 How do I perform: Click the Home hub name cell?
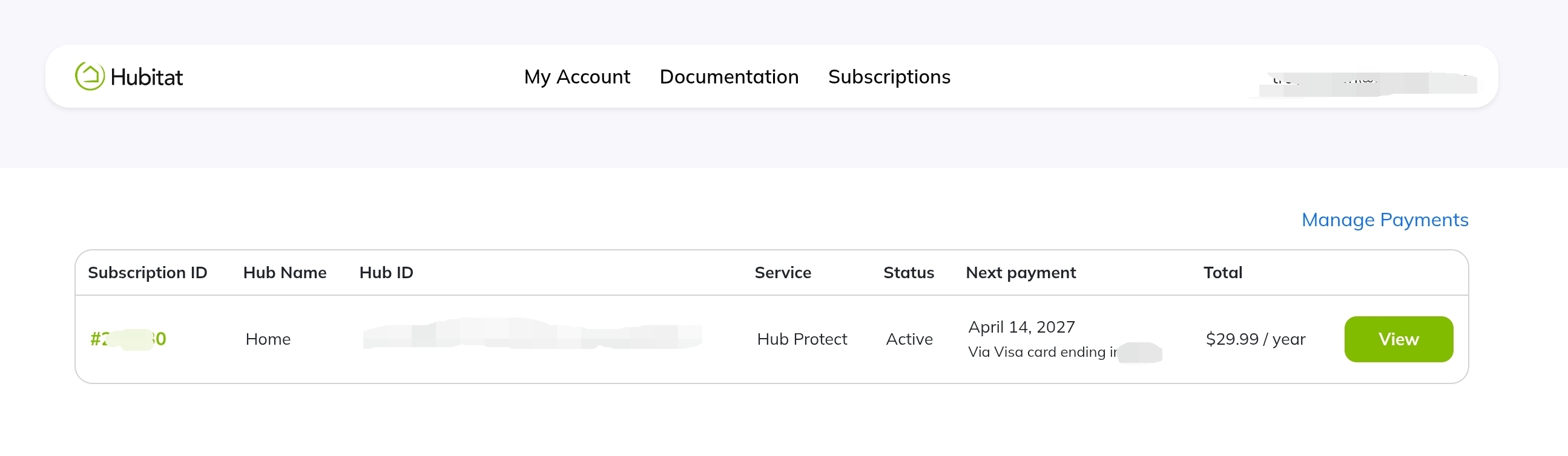268,339
